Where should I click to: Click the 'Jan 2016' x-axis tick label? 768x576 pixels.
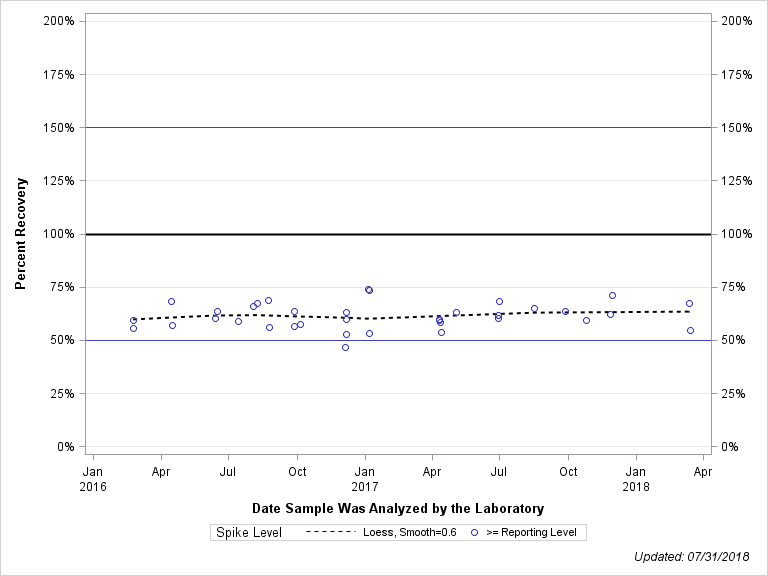[x=93, y=479]
